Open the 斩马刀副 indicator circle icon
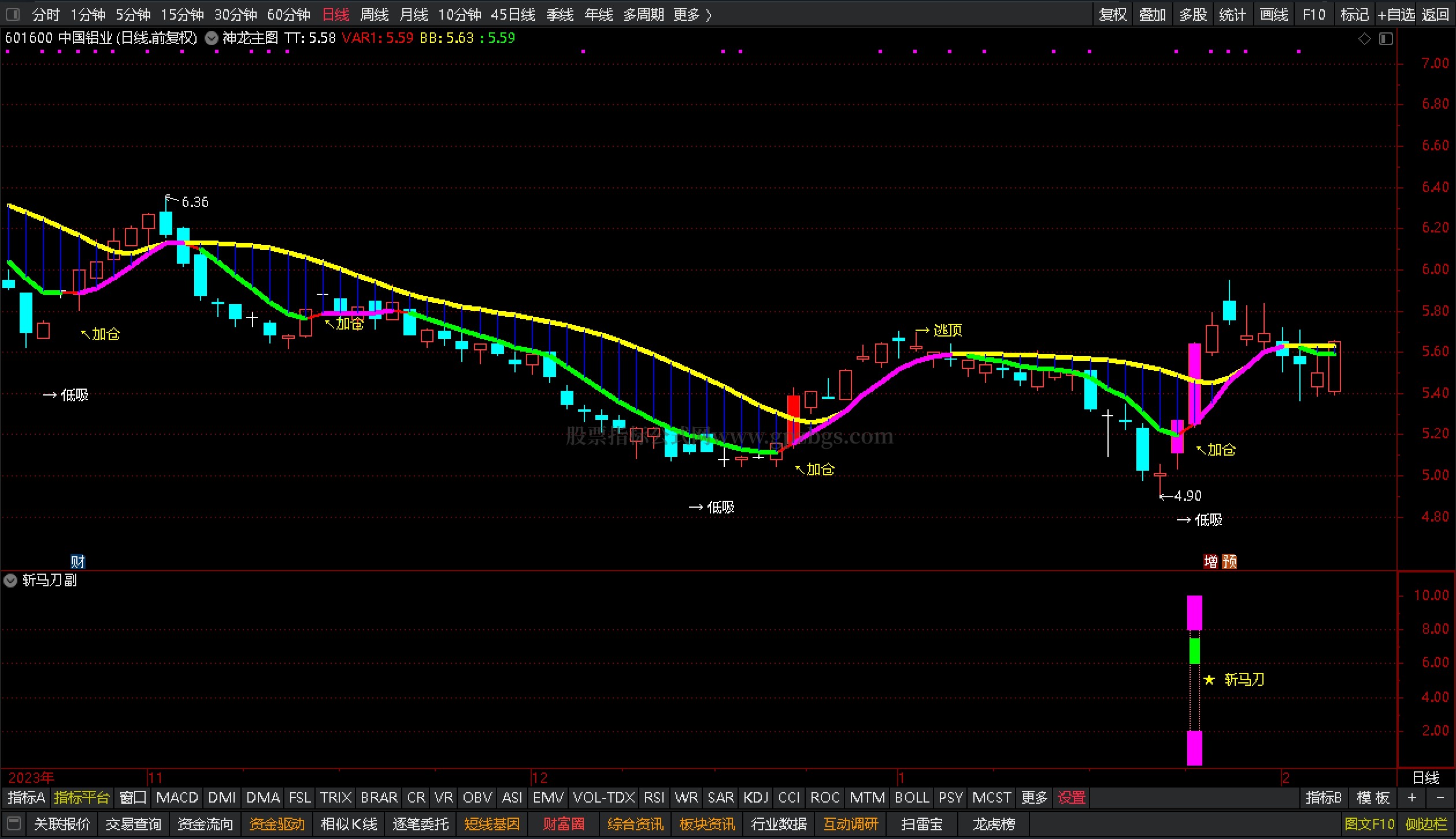 [x=10, y=581]
